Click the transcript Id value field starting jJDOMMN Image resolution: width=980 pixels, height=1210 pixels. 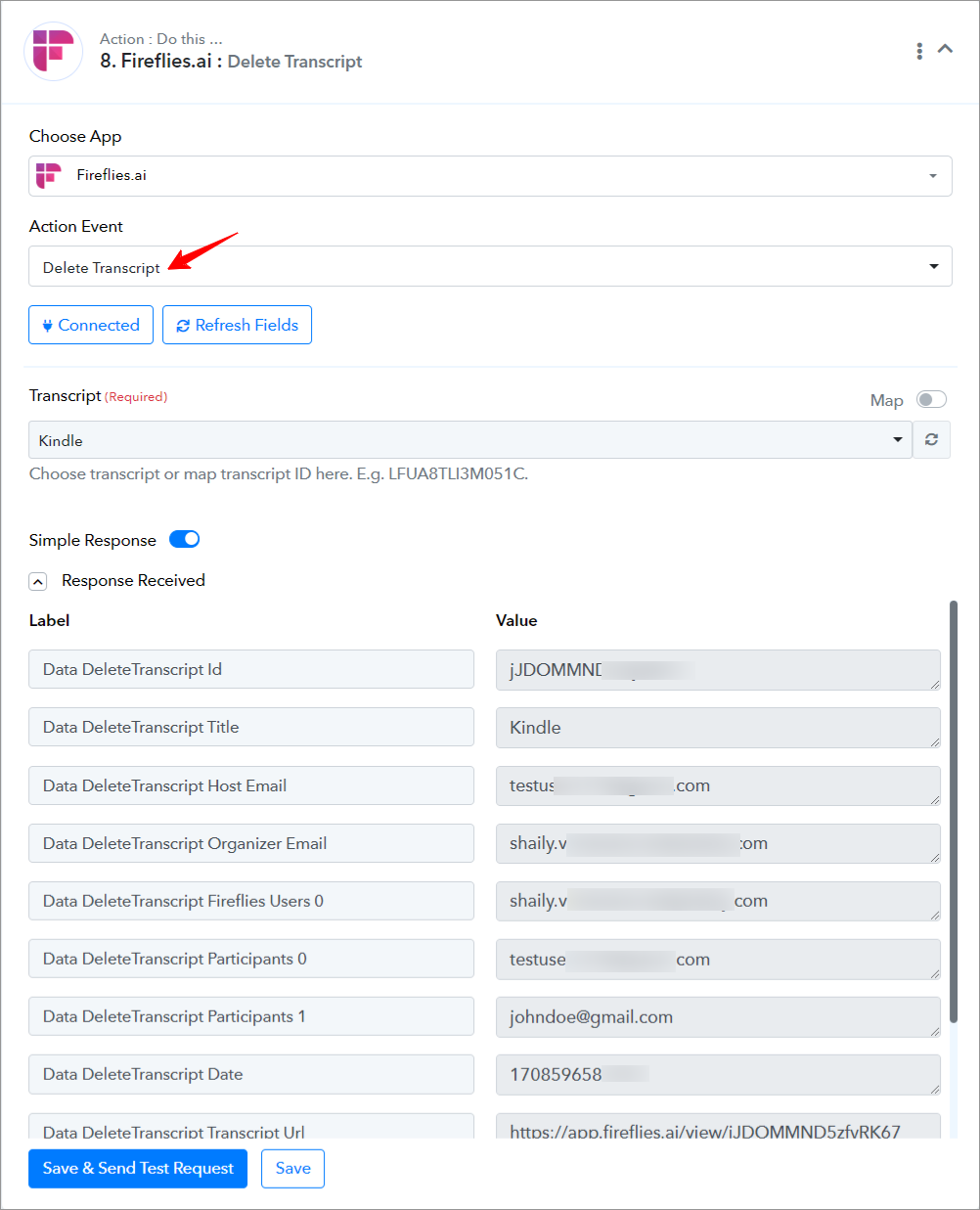click(718, 670)
